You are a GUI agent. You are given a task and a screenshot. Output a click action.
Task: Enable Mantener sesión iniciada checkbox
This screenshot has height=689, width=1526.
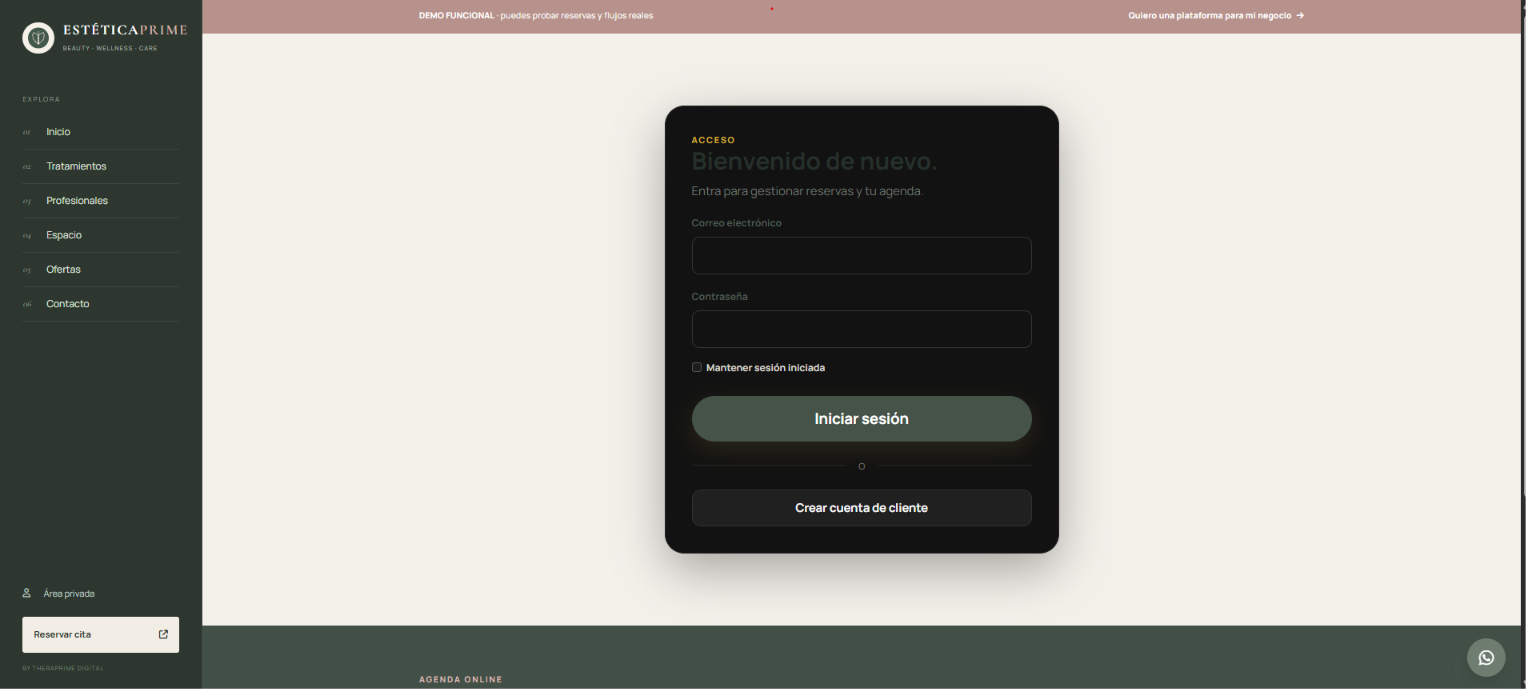(697, 367)
